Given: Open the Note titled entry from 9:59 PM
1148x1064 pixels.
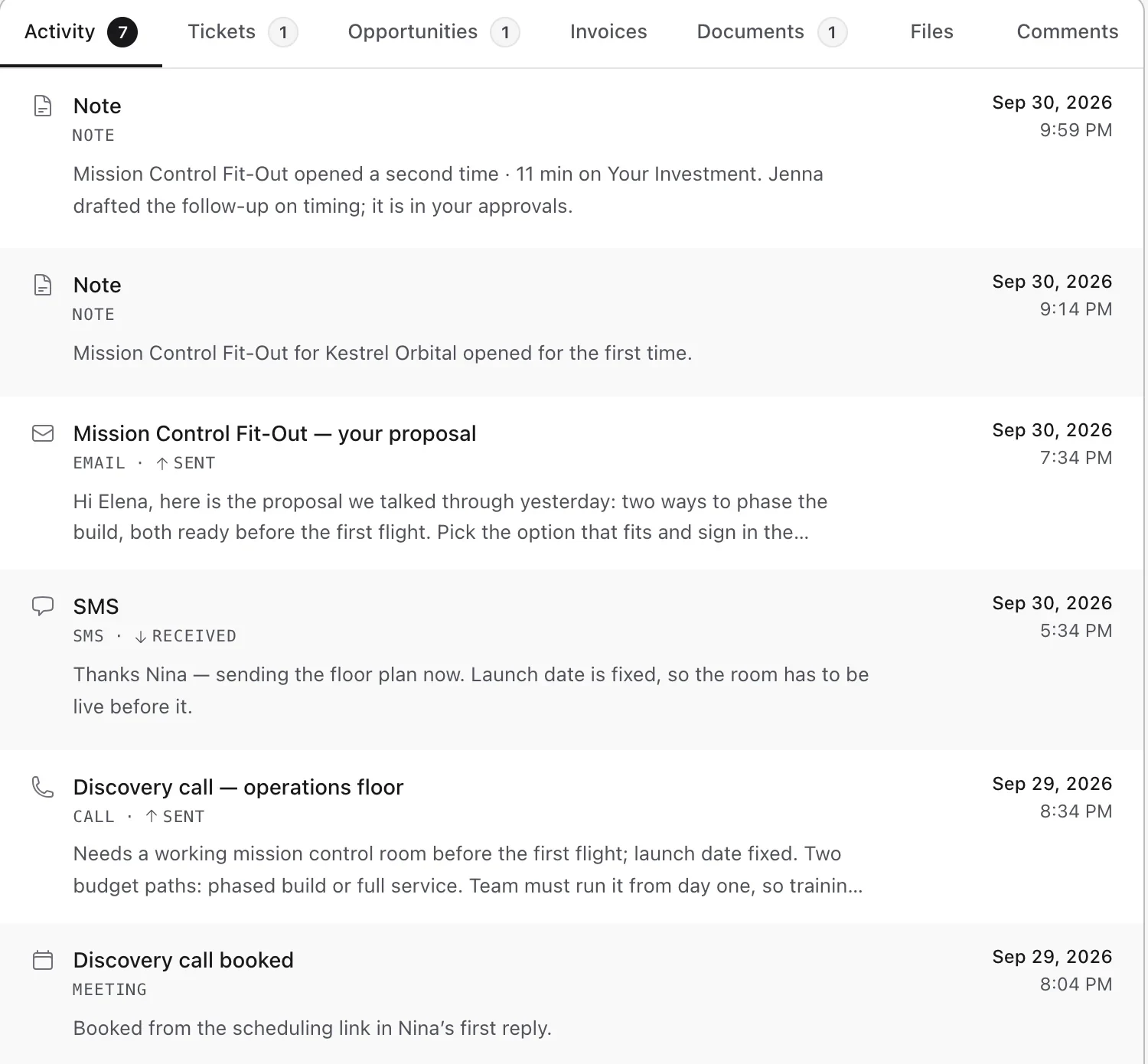Looking at the screenshot, I should tap(97, 106).
